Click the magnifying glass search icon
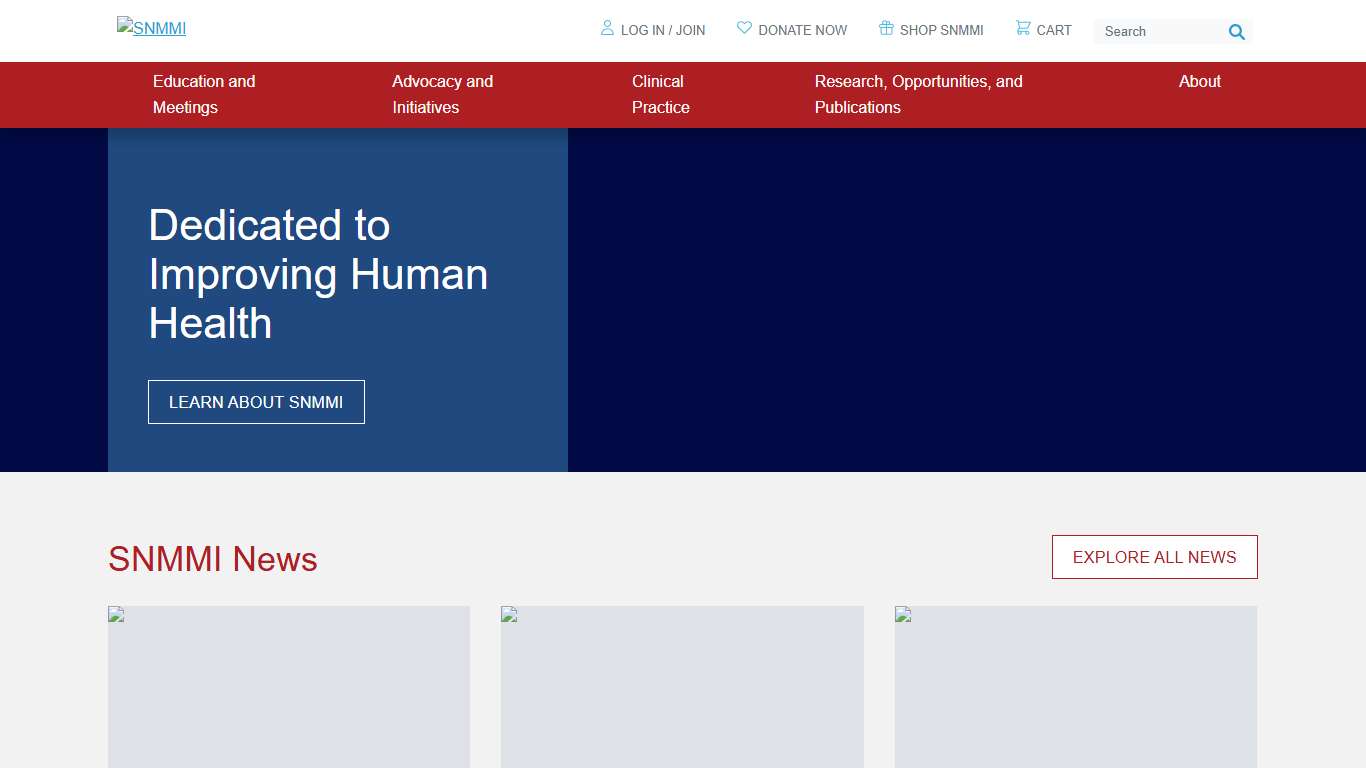 (1237, 32)
